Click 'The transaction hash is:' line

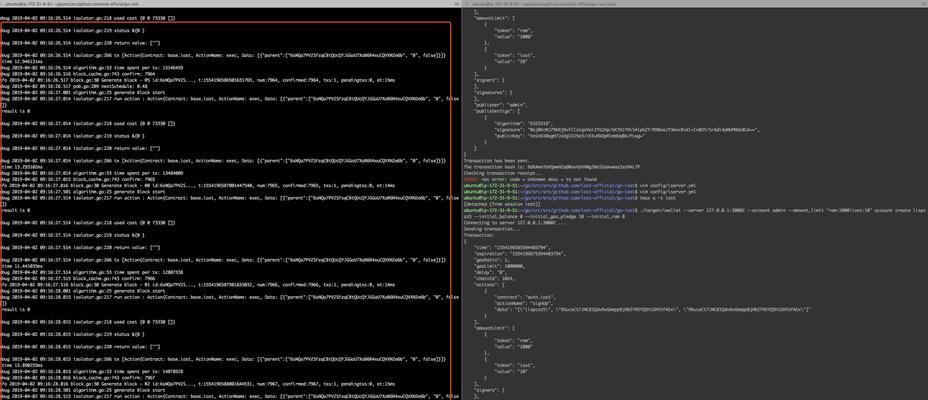coord(552,167)
